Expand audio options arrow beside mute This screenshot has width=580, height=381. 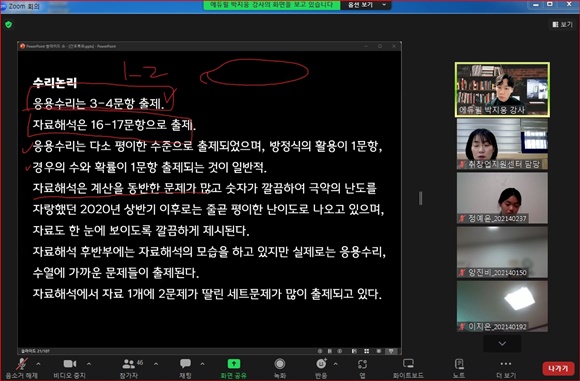click(x=38, y=364)
